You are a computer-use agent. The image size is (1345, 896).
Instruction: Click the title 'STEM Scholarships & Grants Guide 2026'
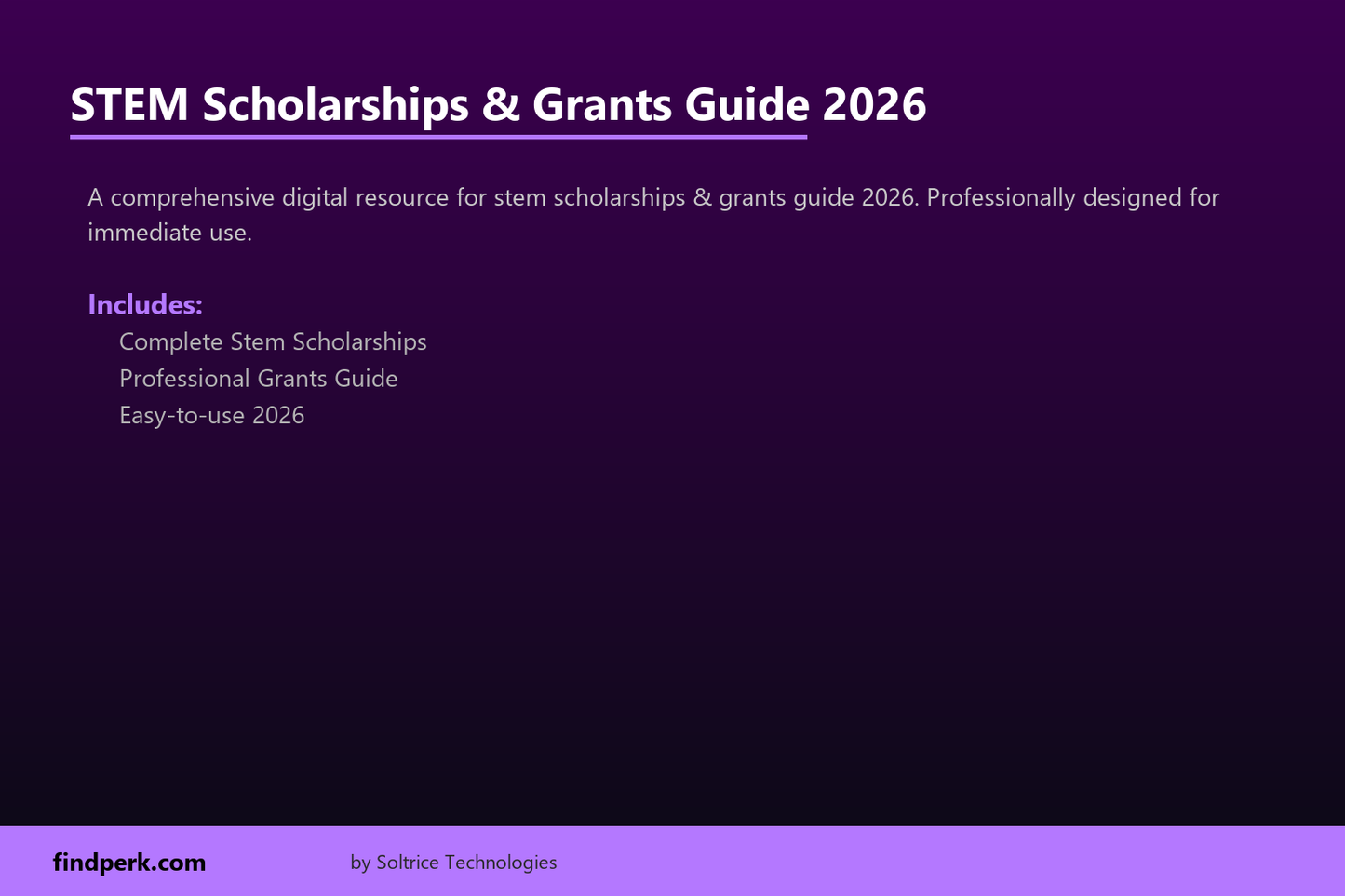(498, 104)
